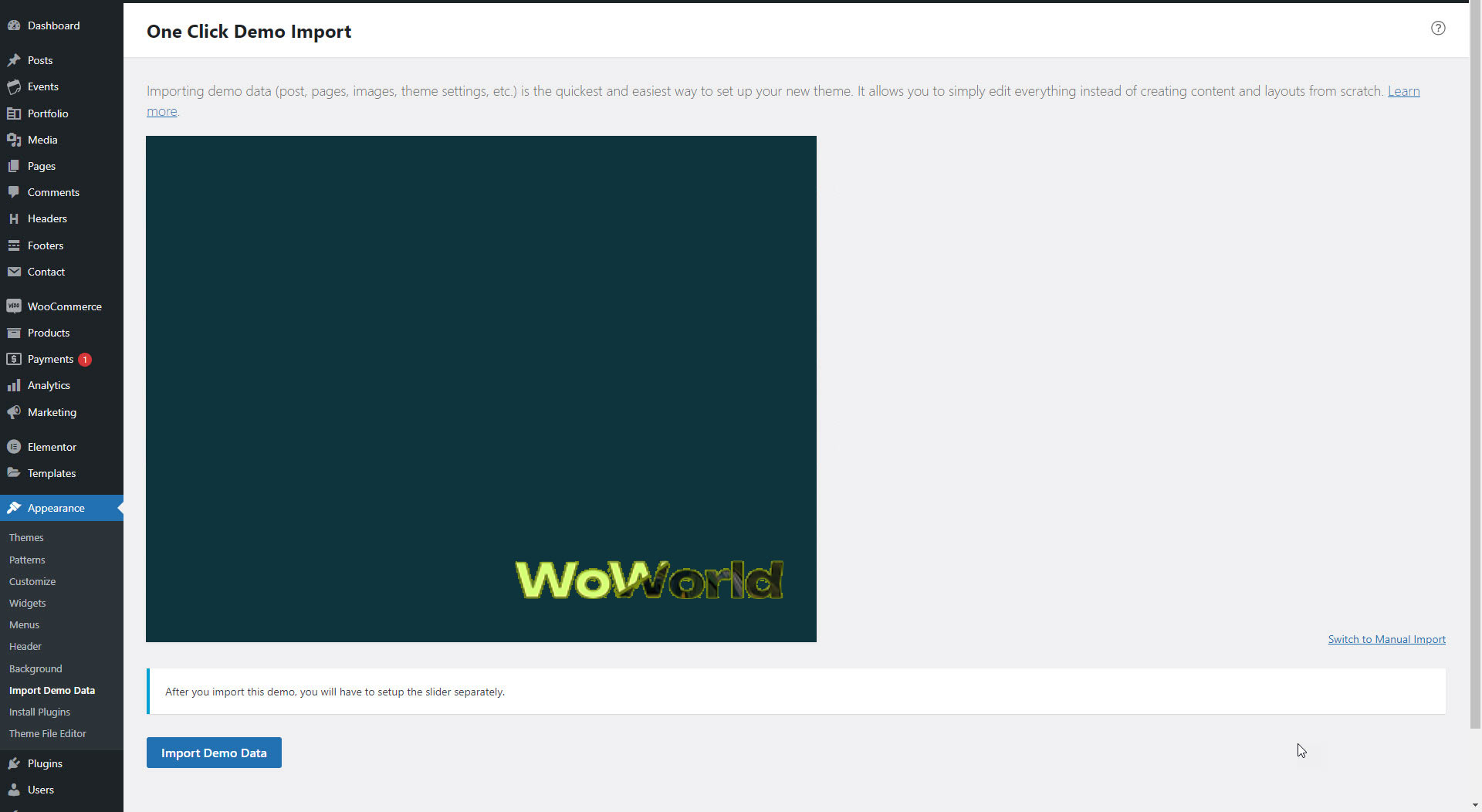Click the Plugins plug icon

click(x=14, y=763)
